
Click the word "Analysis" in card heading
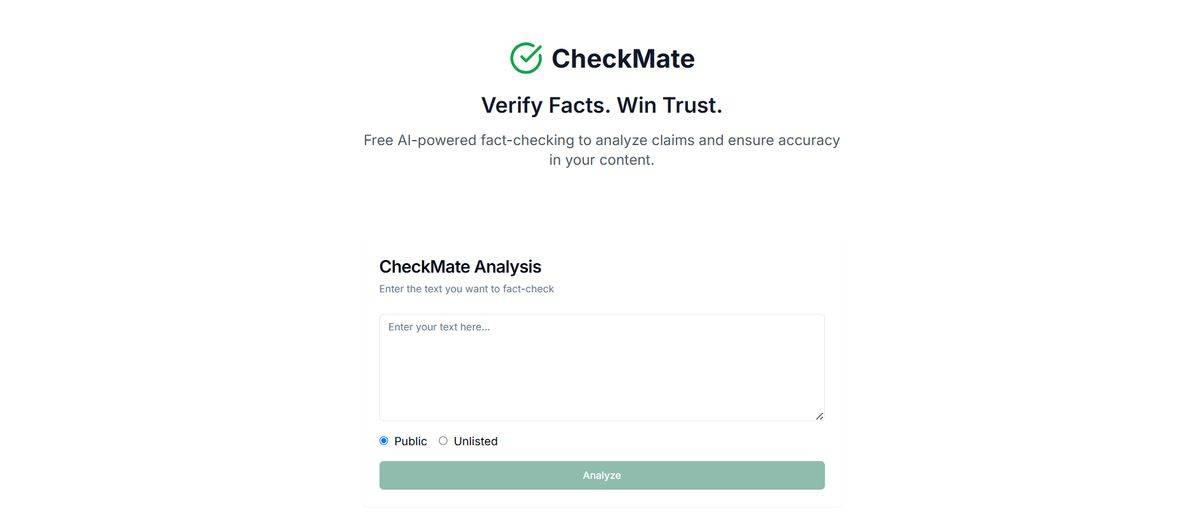(x=507, y=267)
